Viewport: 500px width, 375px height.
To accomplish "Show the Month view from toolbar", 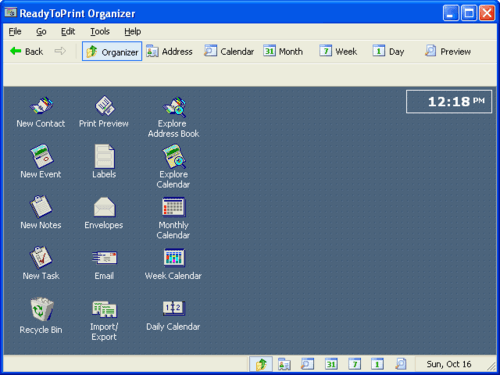I will tap(283, 51).
